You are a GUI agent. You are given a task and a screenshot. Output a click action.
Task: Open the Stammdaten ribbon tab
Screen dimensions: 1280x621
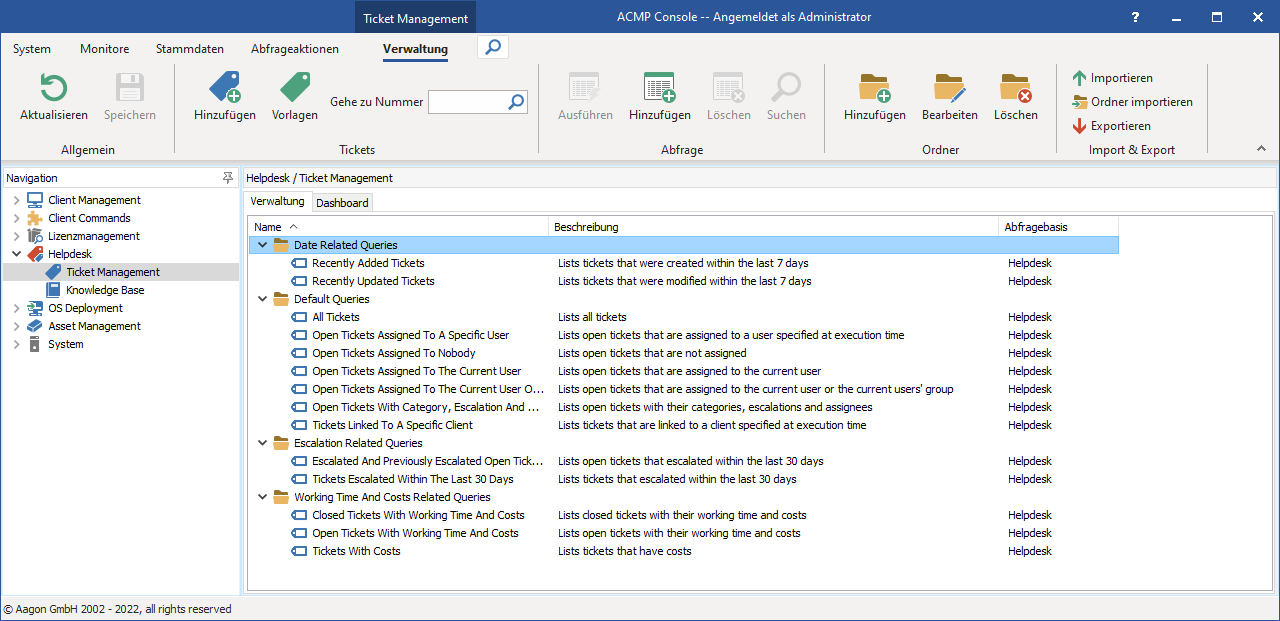(x=190, y=49)
